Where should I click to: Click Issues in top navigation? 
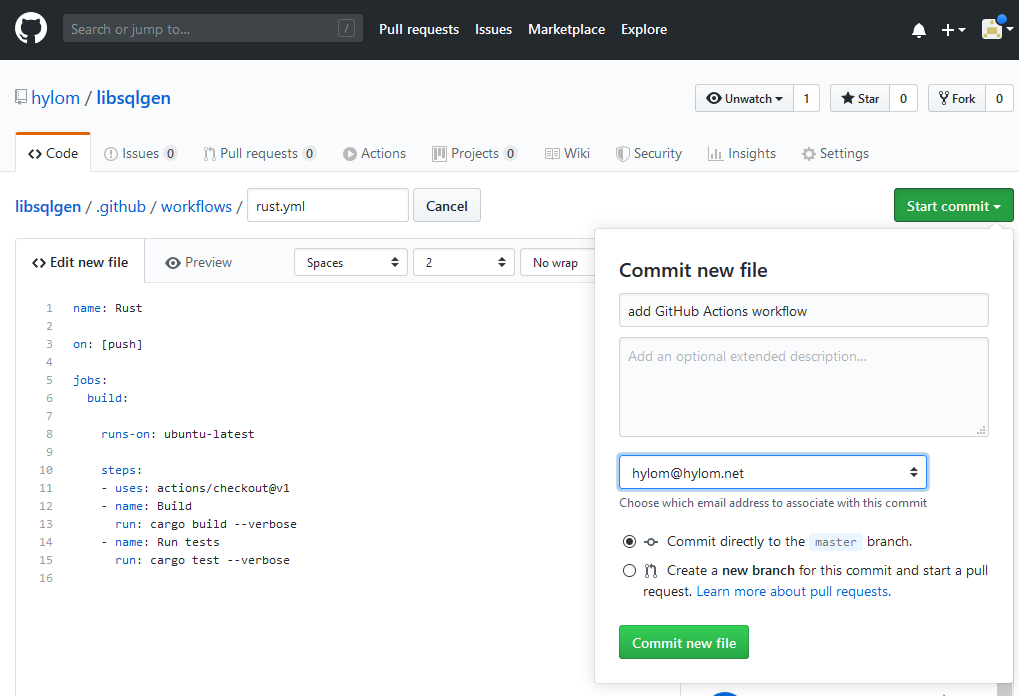(493, 29)
